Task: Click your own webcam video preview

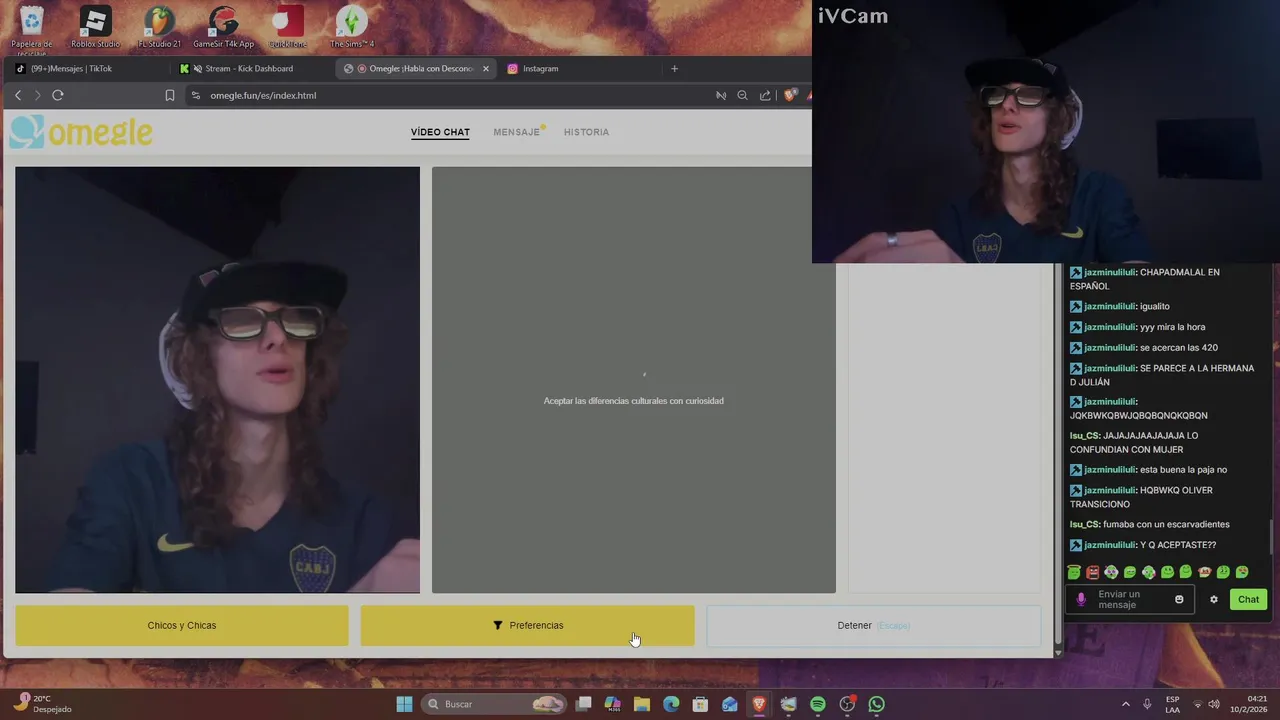Action: point(218,380)
